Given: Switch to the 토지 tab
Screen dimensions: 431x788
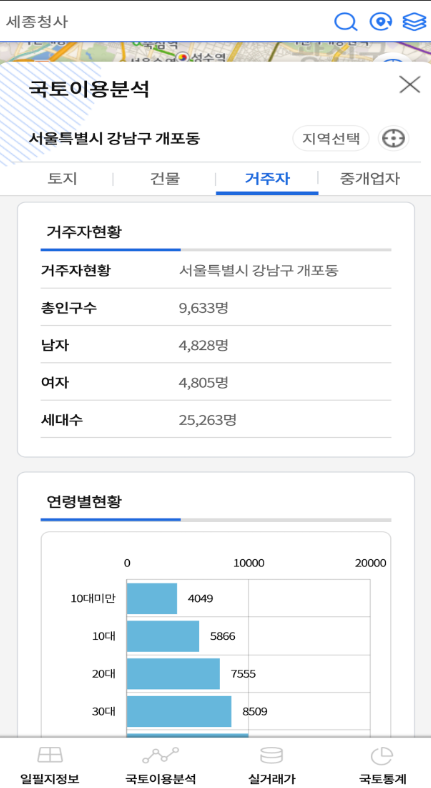Looking at the screenshot, I should 62,178.
